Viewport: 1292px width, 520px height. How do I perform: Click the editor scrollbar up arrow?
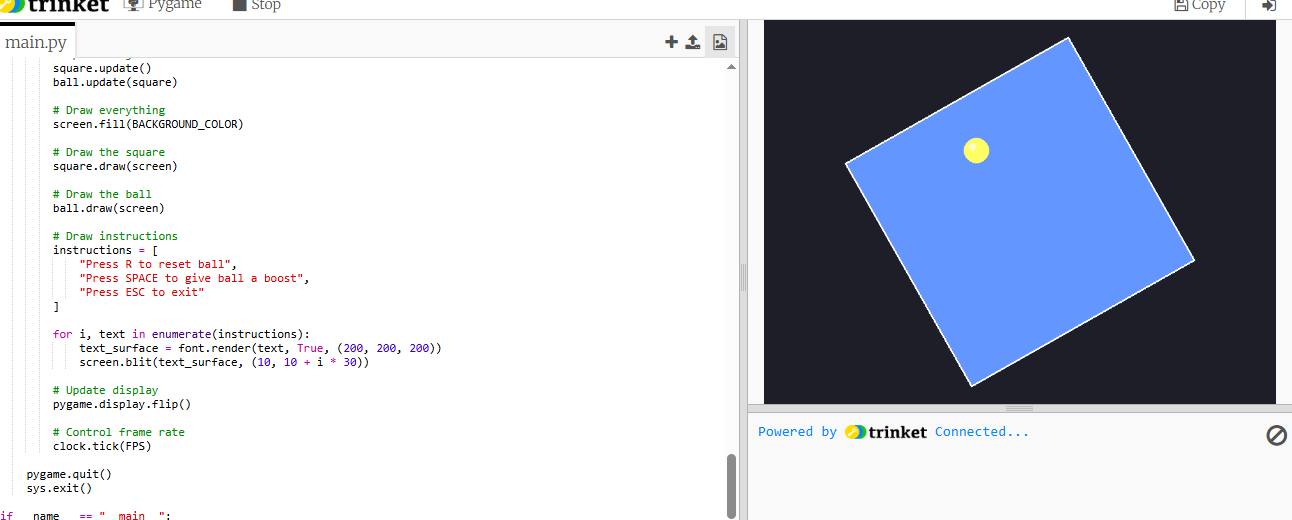click(x=730, y=67)
